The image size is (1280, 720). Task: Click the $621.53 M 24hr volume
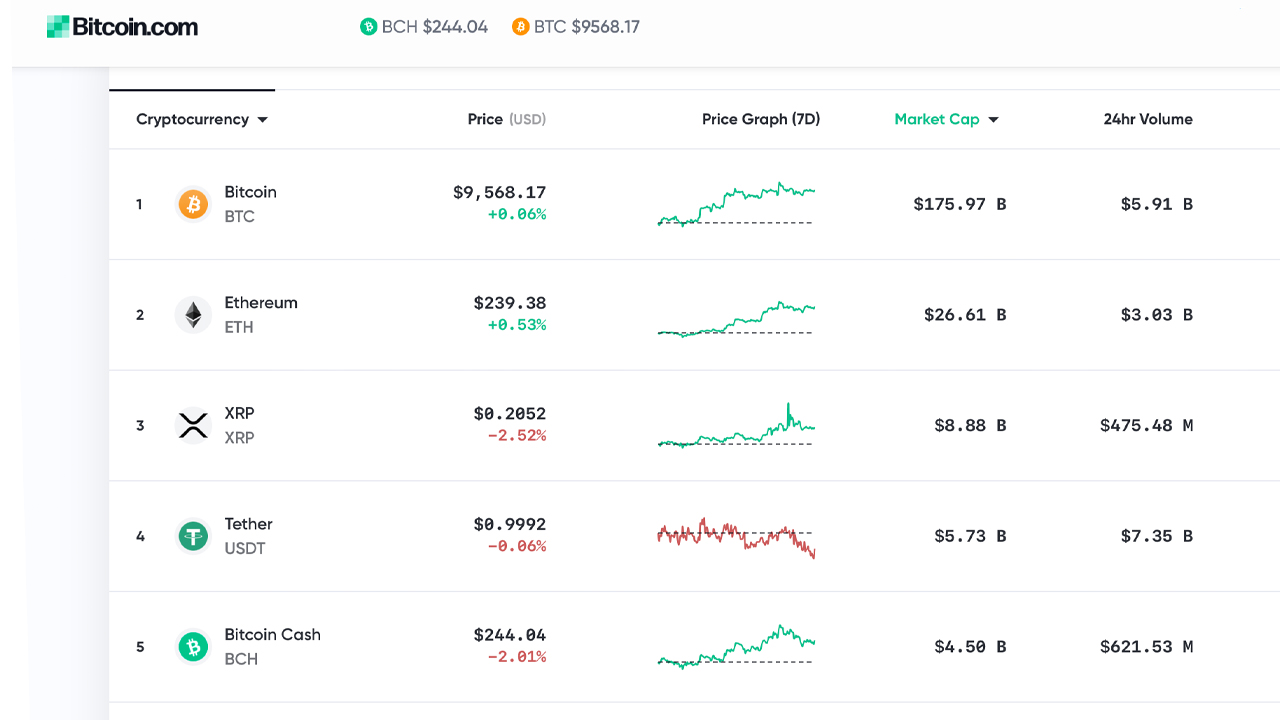point(1147,647)
